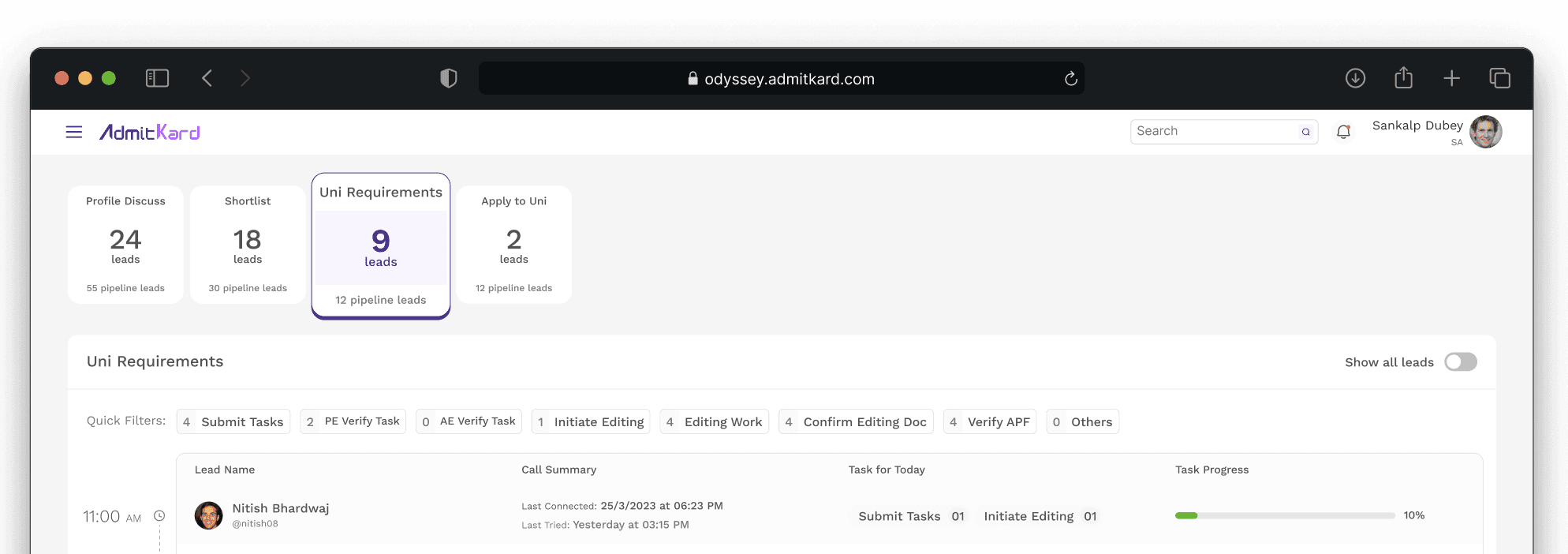Click the Task for Today column header
The width and height of the screenshot is (1568, 554).
887,470
